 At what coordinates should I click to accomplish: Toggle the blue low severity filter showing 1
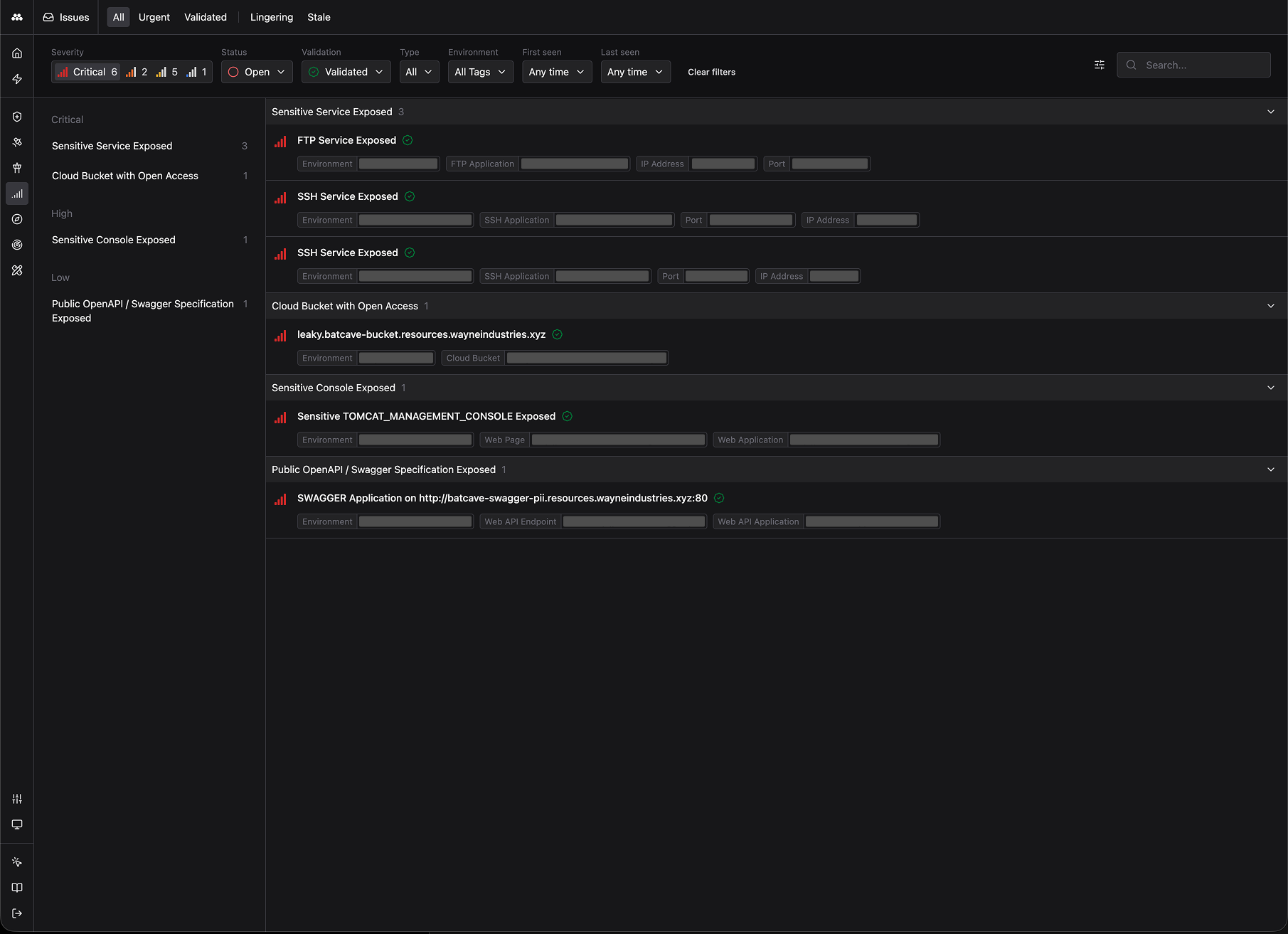pyautogui.click(x=197, y=72)
